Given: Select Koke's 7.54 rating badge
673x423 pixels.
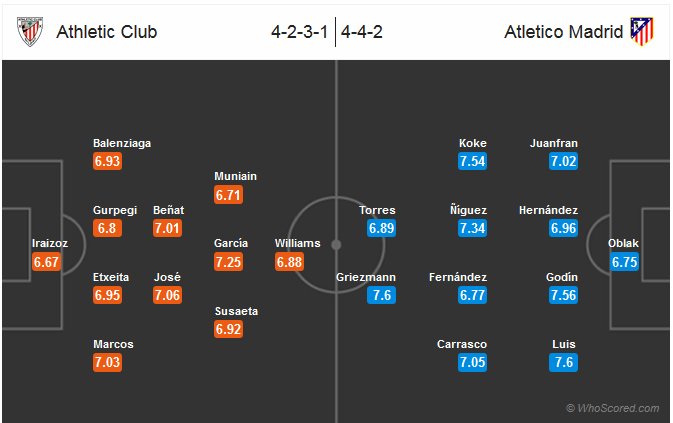Looking at the screenshot, I should point(472,161).
